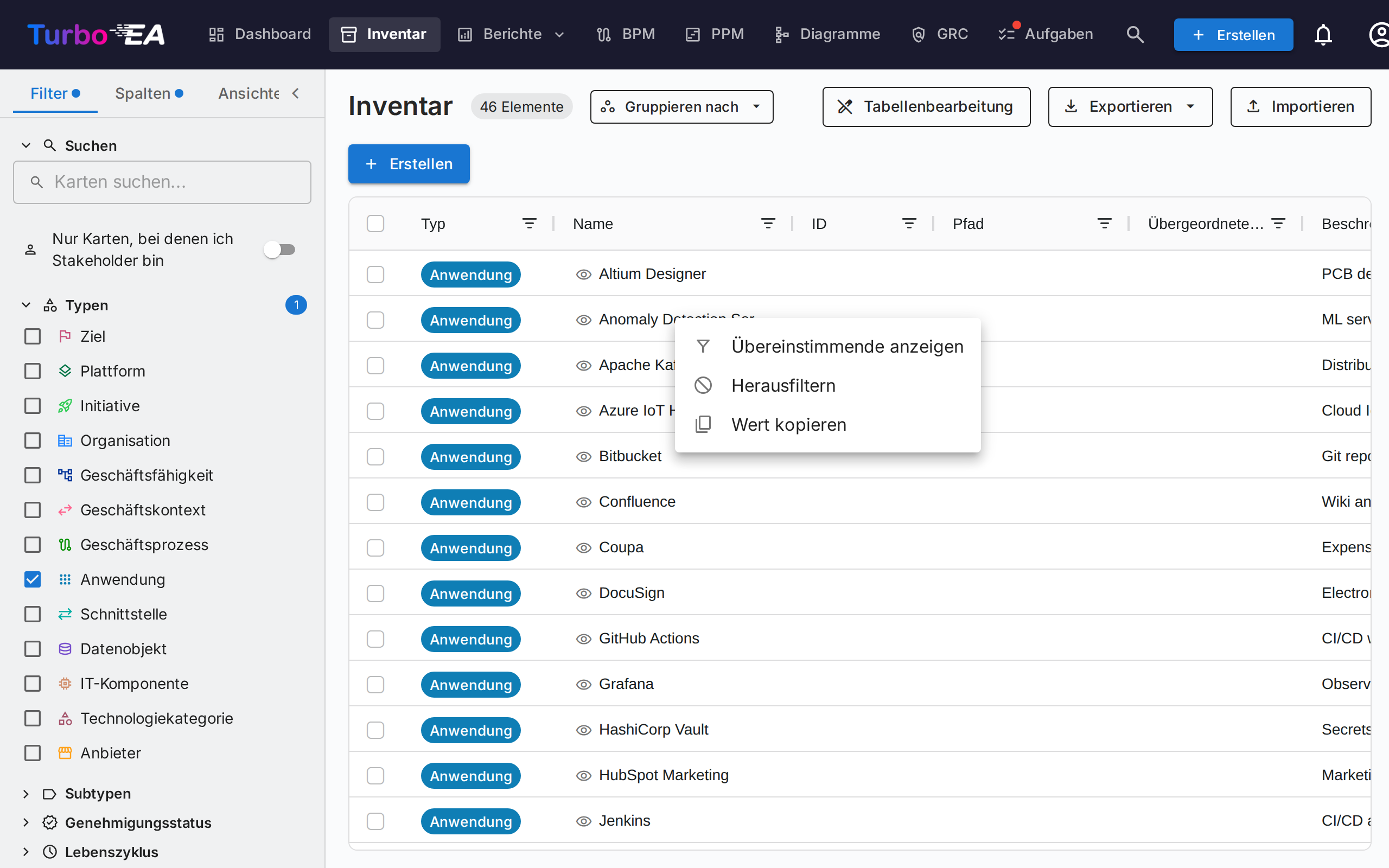Click the Erstellen button in top navigation
1389x868 pixels.
pyautogui.click(x=1233, y=34)
